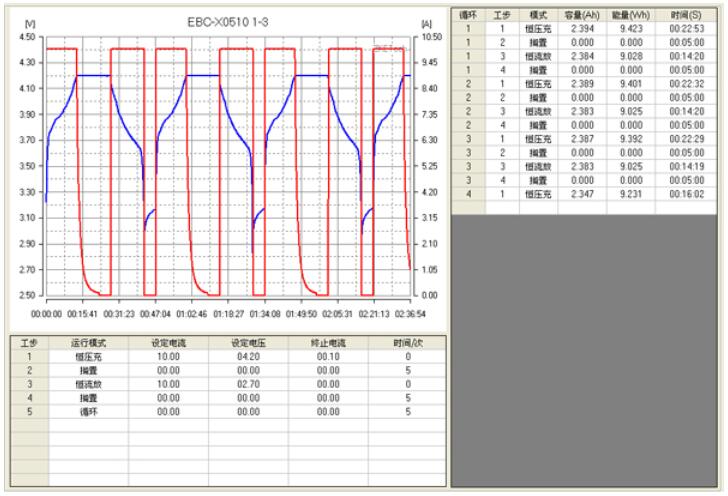Click the 运行模式 column header
Image resolution: width=728 pixels, height=496 pixels.
pyautogui.click(x=91, y=343)
